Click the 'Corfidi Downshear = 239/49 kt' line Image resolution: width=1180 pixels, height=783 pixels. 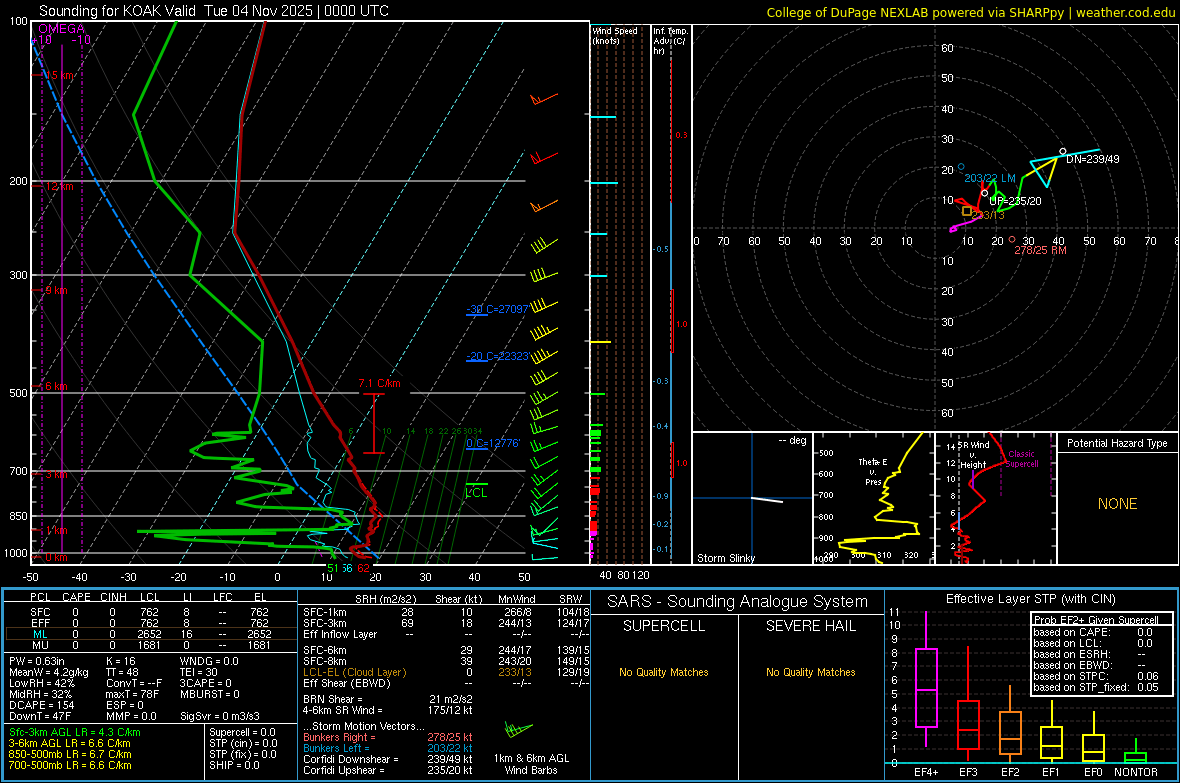point(388,759)
